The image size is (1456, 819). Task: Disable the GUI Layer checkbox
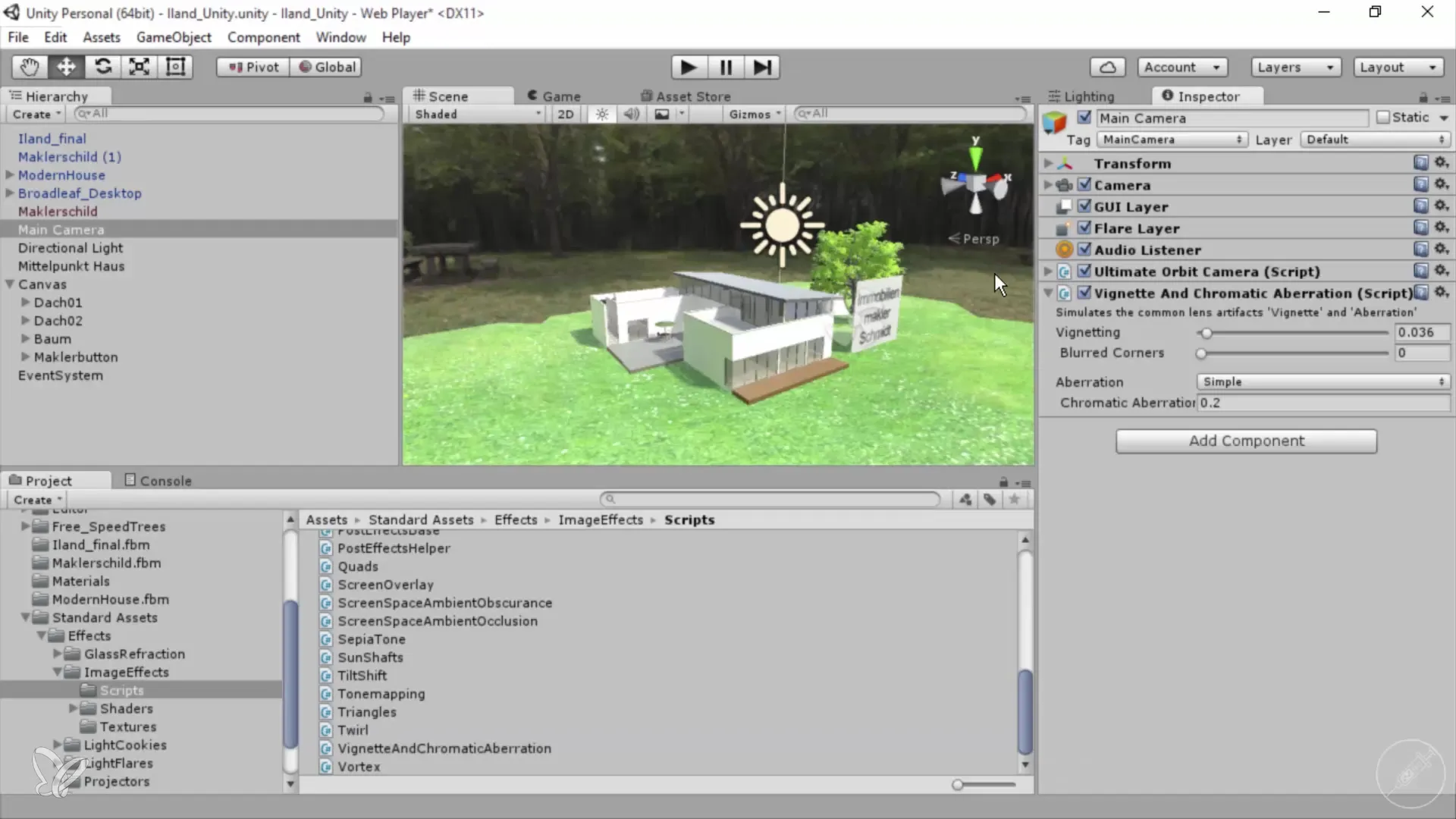(1084, 206)
